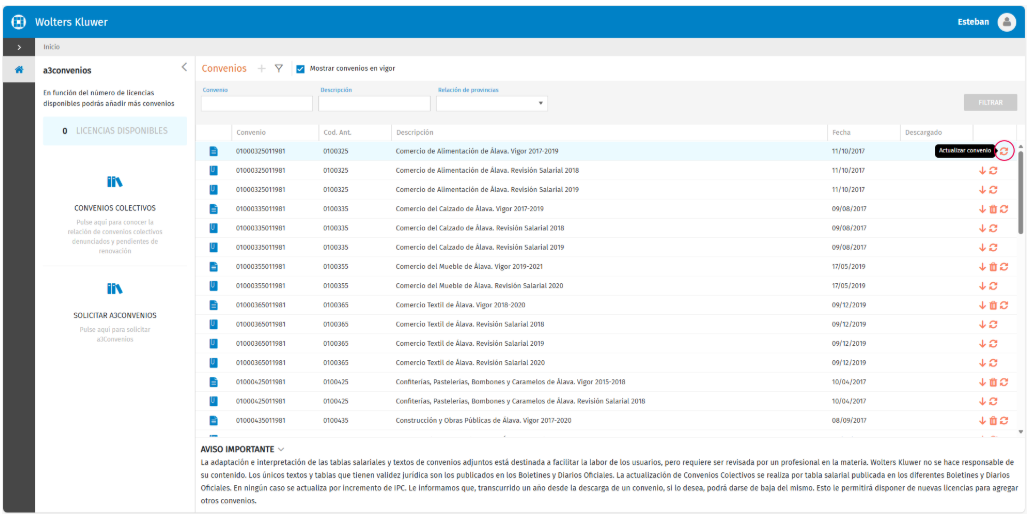The image size is (1030, 518).
Task: Open Relación de provincias dropdown
Action: (492, 104)
